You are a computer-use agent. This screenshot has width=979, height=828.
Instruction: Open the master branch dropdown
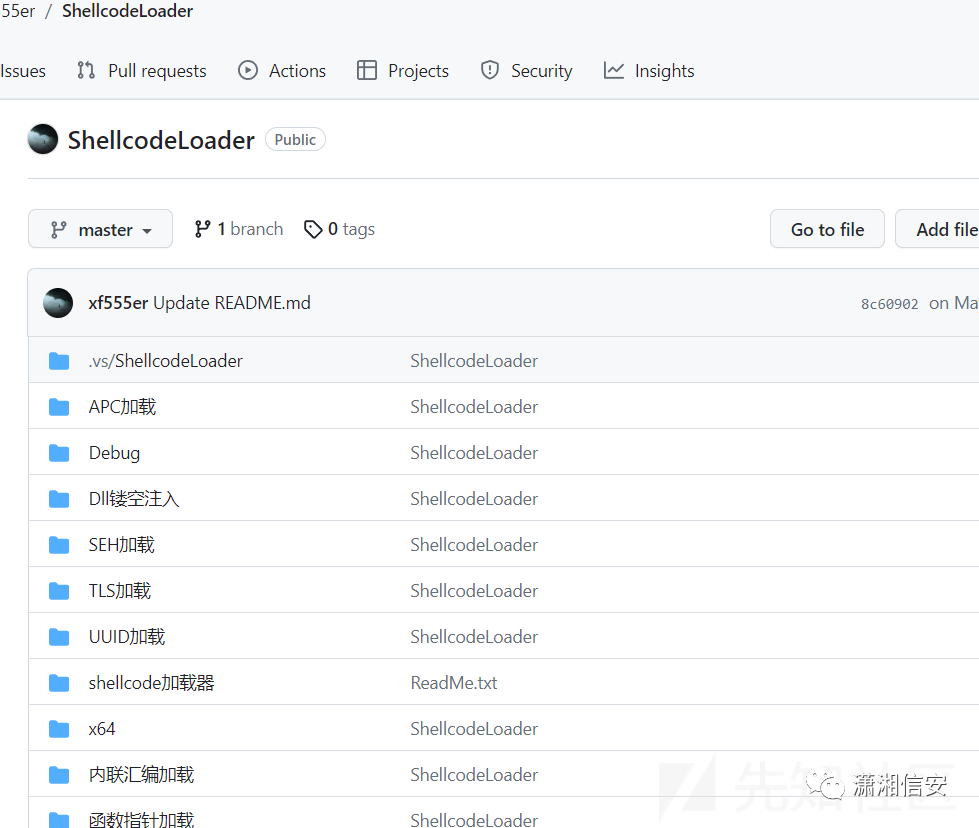[x=101, y=229]
